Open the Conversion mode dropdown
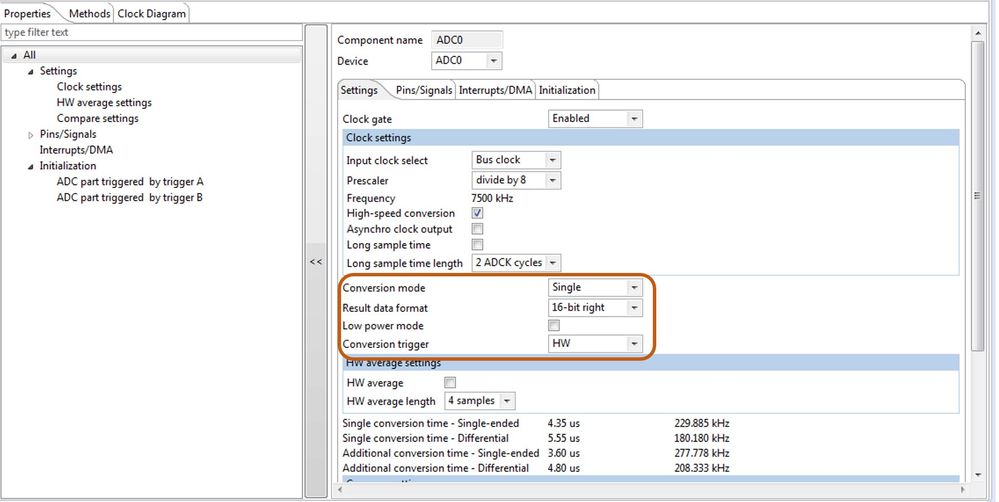 (634, 288)
